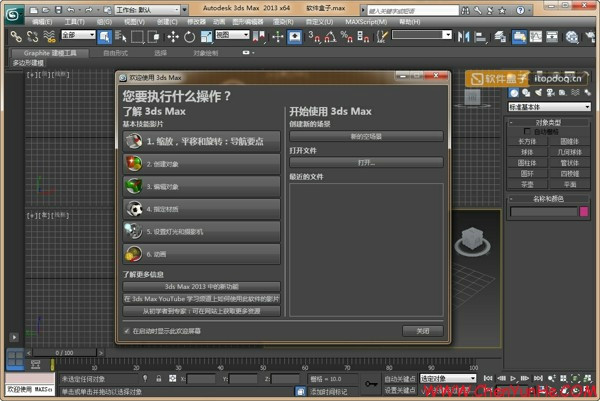Toggle the Graphite Modeling Tools ribbon icon
The height and width of the screenshot is (401, 600).
(x=519, y=37)
